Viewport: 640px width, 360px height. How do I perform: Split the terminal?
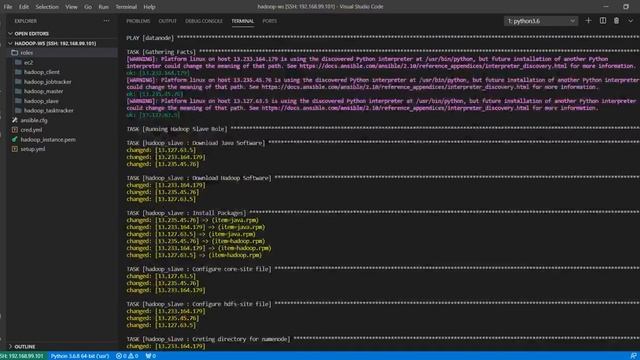(x=602, y=20)
